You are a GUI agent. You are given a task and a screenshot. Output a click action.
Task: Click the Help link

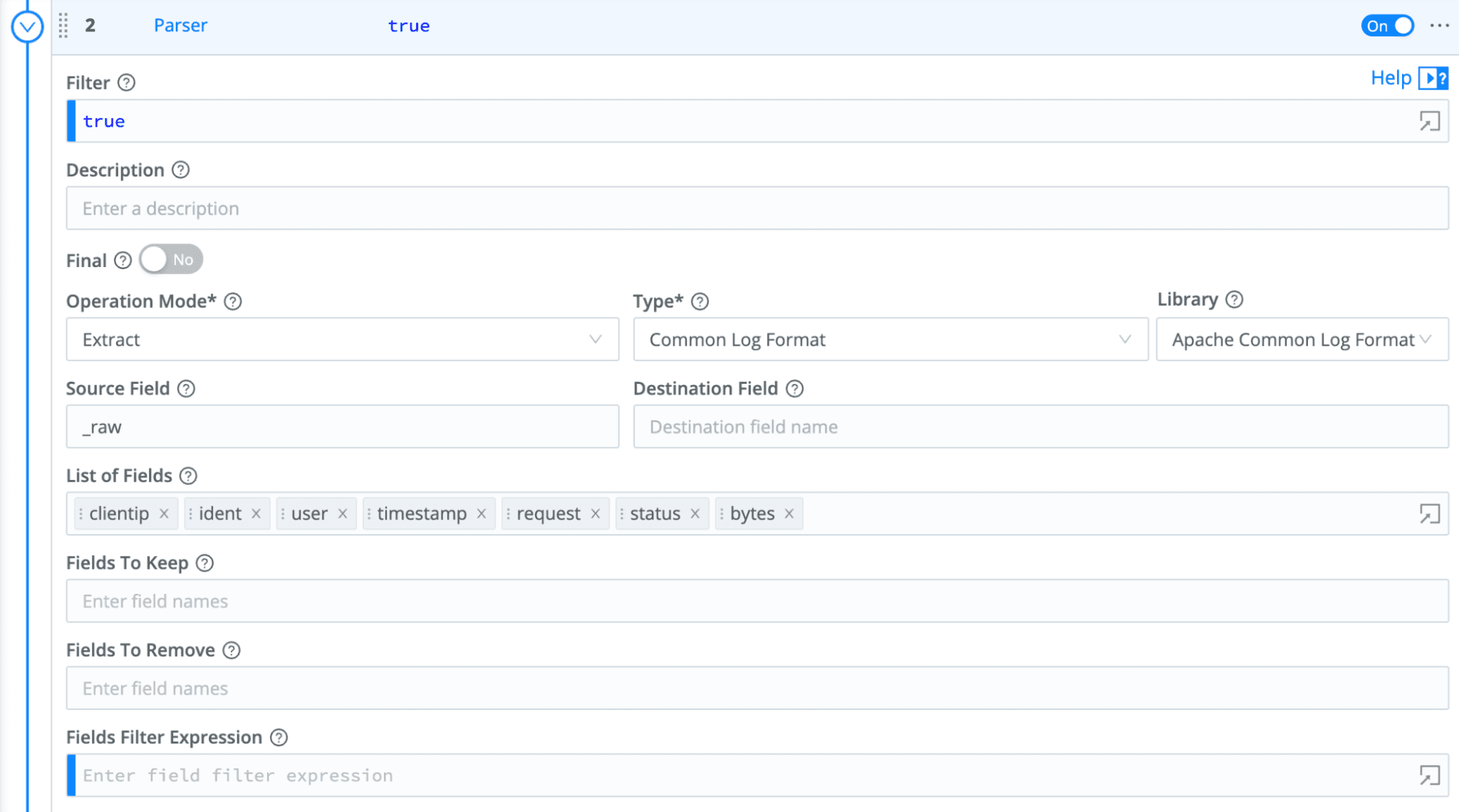coord(1390,78)
